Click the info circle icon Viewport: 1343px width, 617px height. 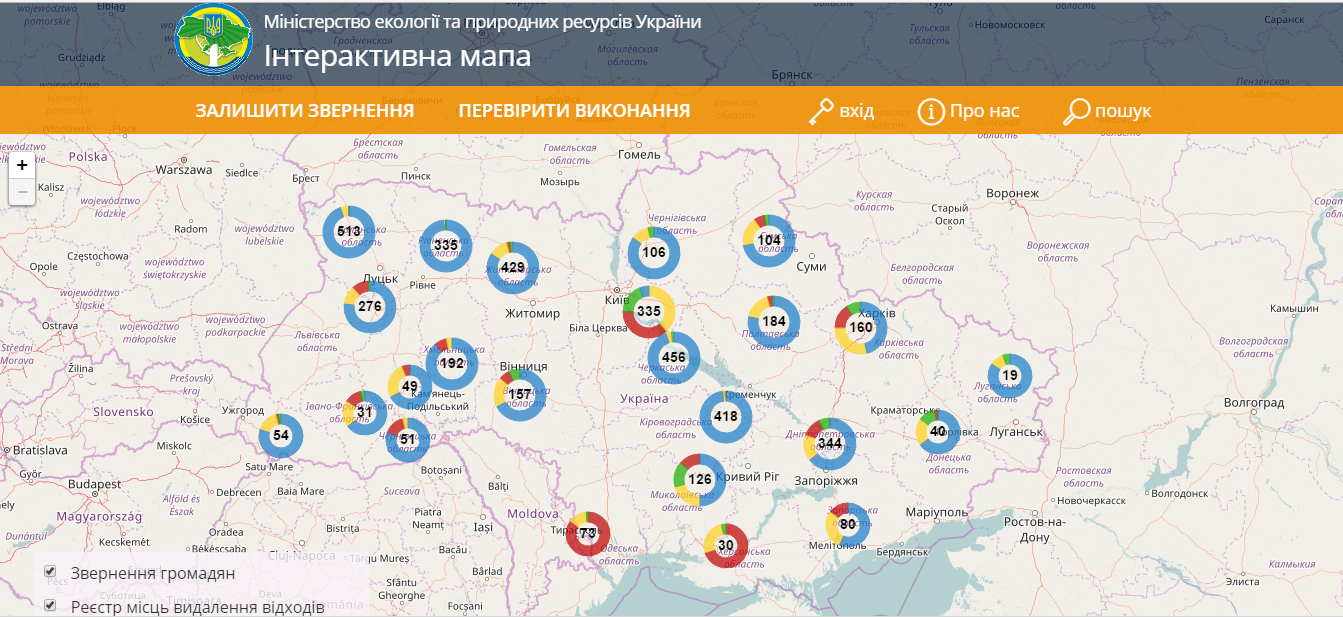tap(931, 111)
